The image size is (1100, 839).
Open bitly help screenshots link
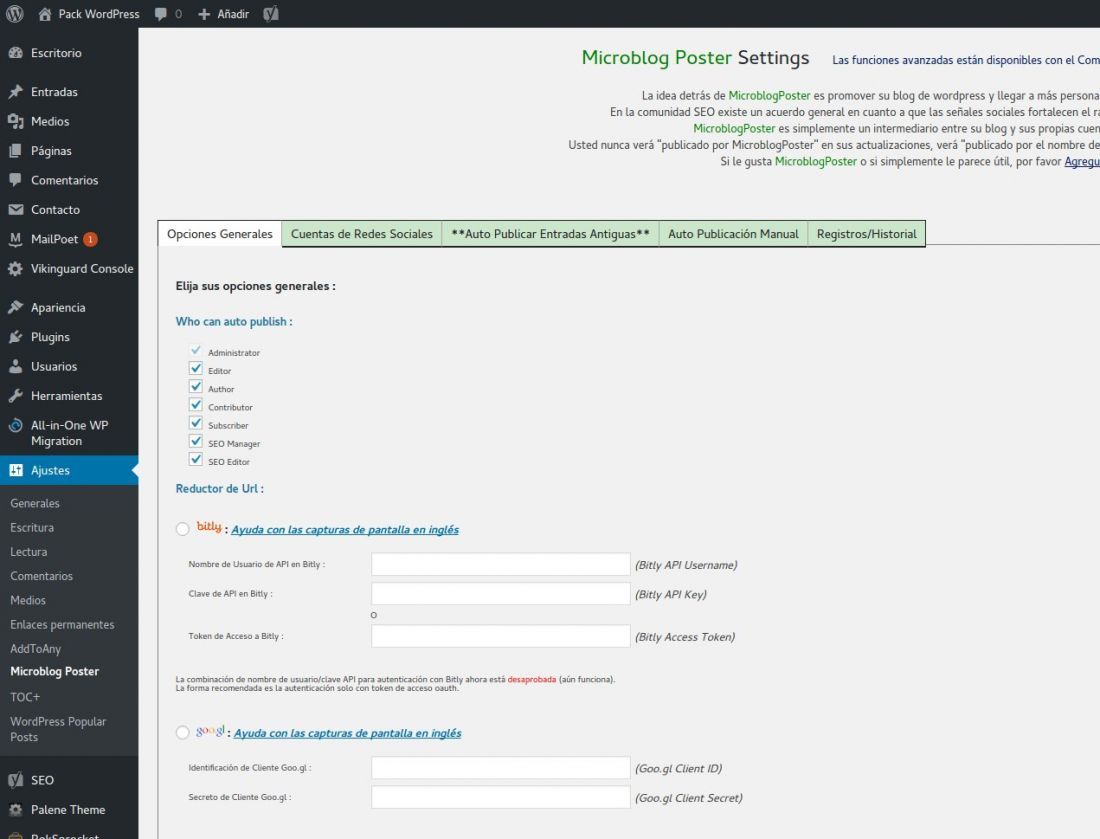tap(345, 530)
